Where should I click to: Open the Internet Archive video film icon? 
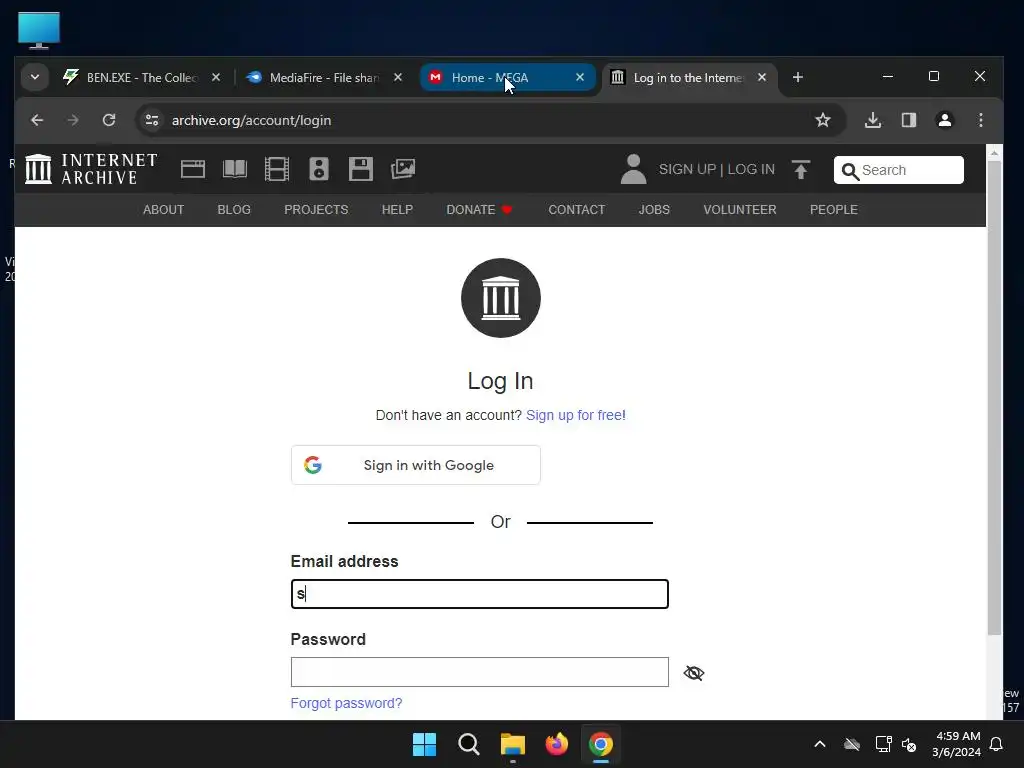277,169
